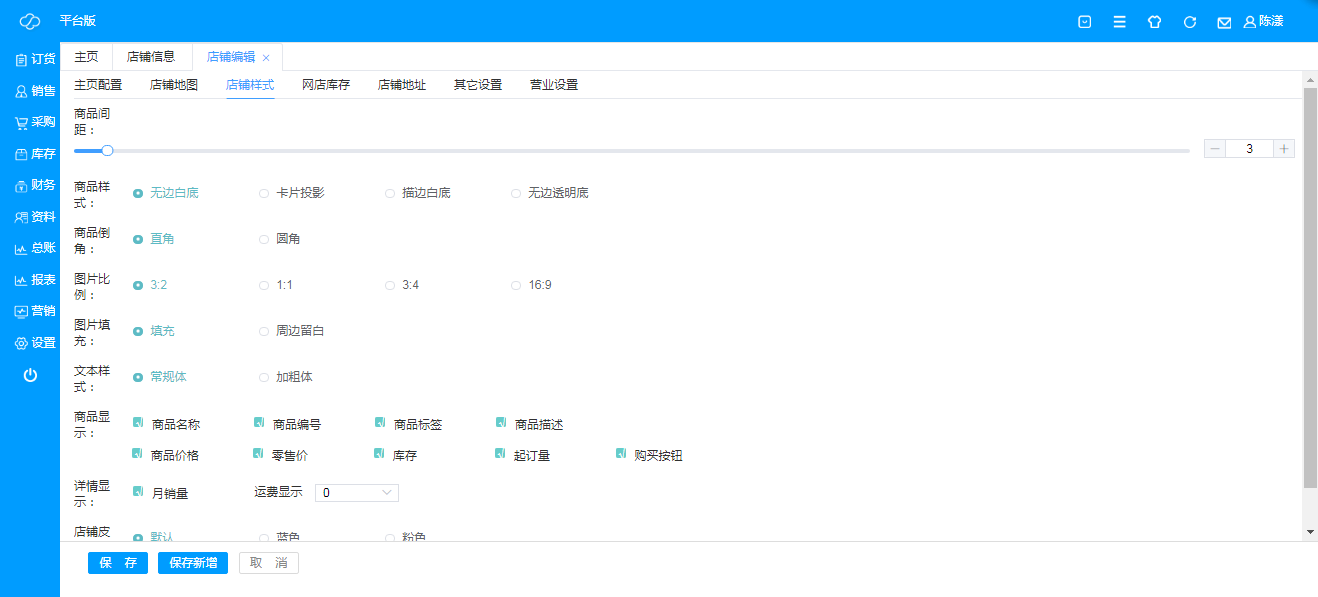1318x597 pixels.
Task: Open the 销售 sidebar module
Action: 35,91
